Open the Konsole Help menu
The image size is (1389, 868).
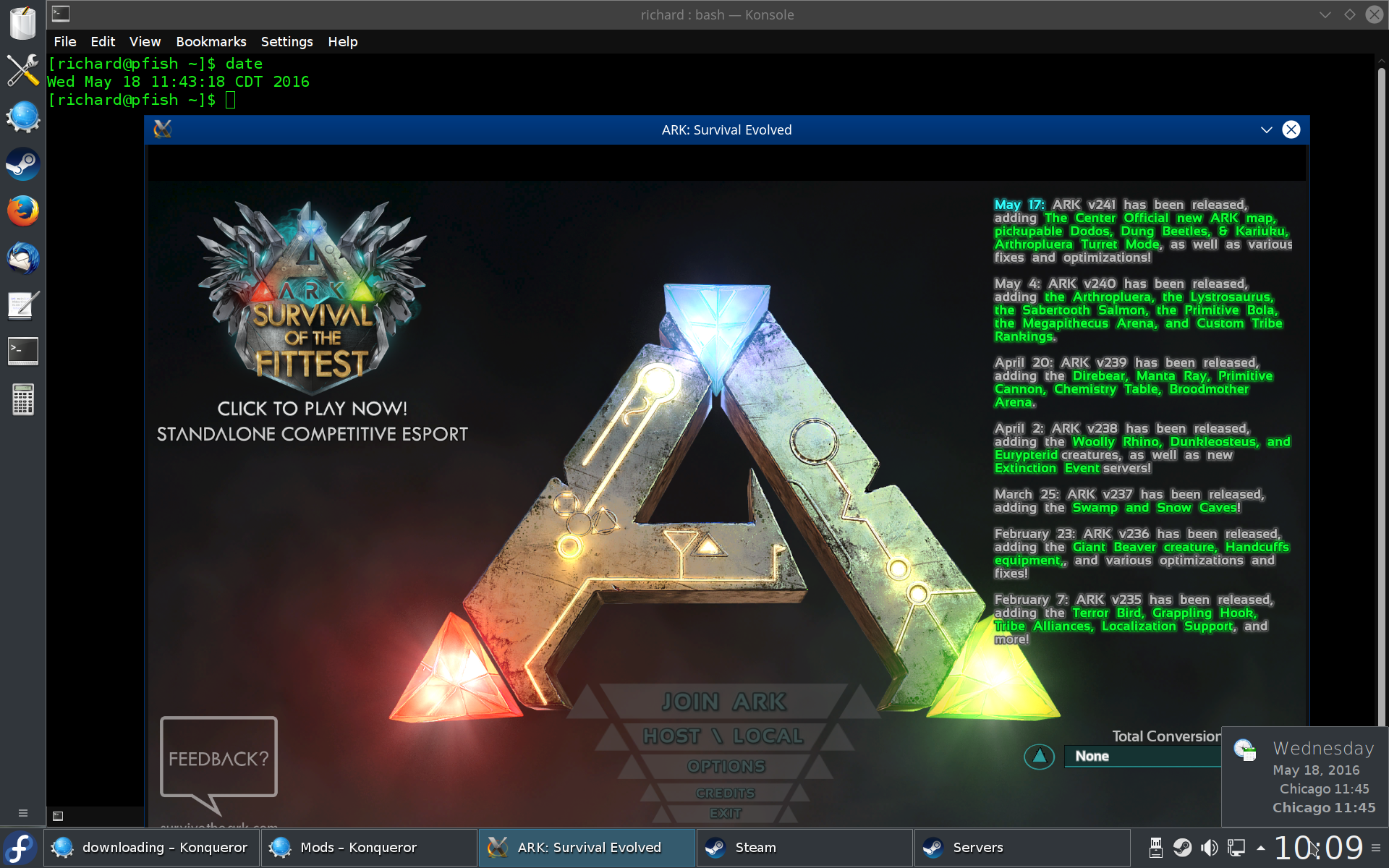[x=342, y=42]
